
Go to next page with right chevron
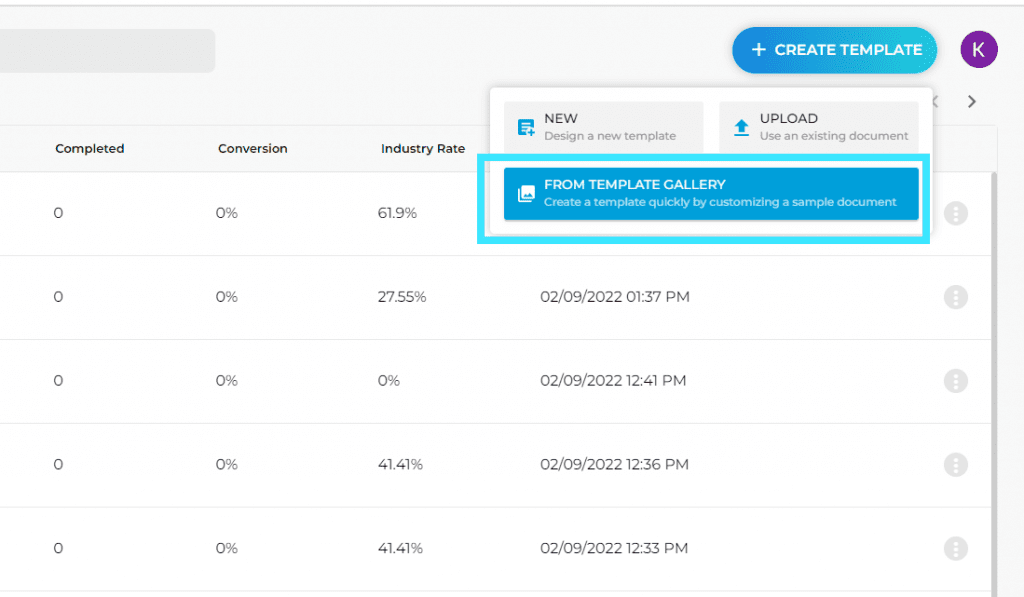point(972,101)
